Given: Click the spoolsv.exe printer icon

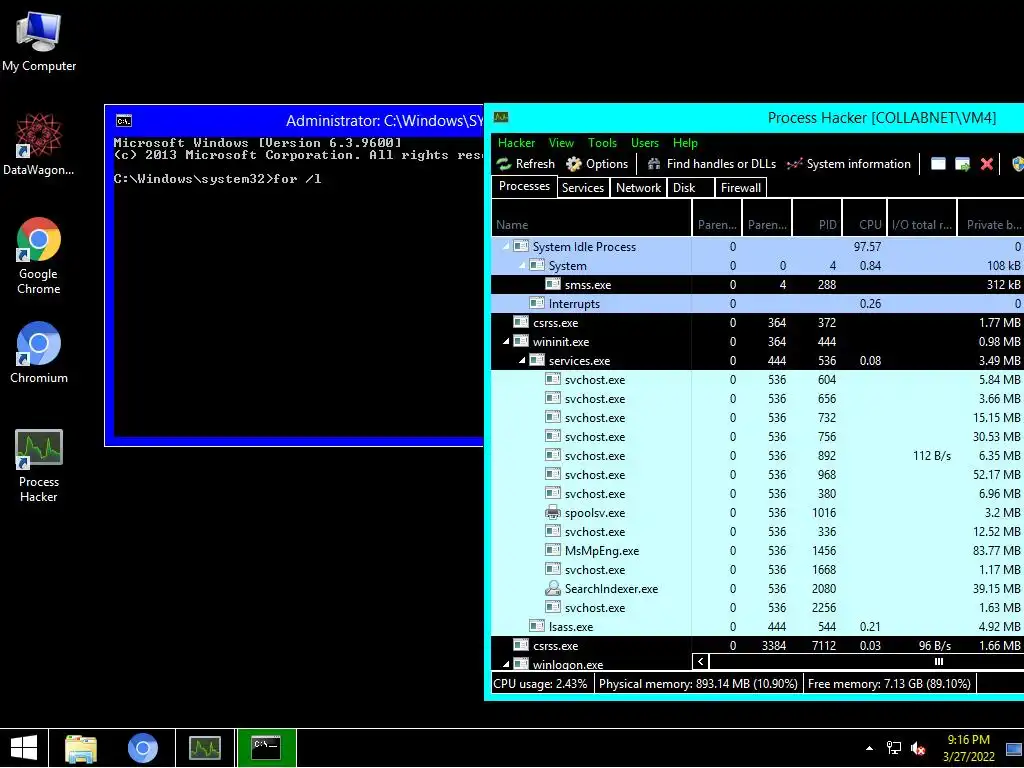Looking at the screenshot, I should tap(552, 513).
